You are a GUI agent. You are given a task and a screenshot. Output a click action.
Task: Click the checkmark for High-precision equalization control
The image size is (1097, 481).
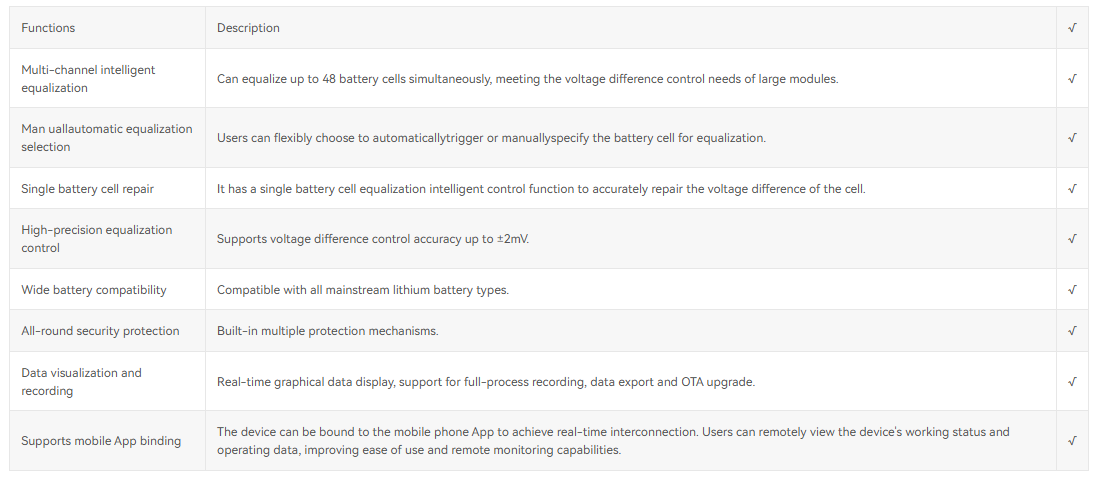(1072, 239)
